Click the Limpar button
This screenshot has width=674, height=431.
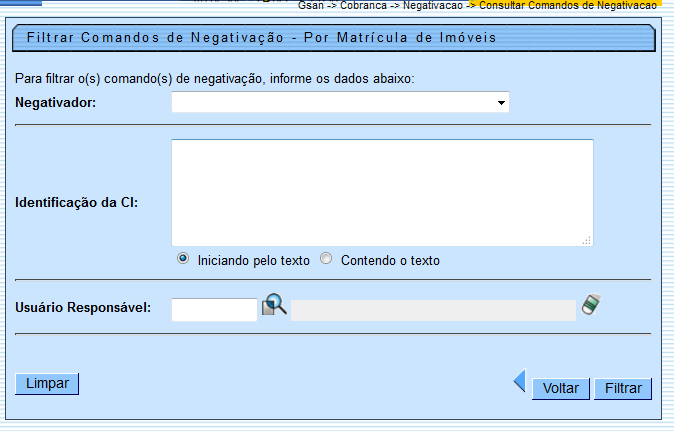pos(47,384)
